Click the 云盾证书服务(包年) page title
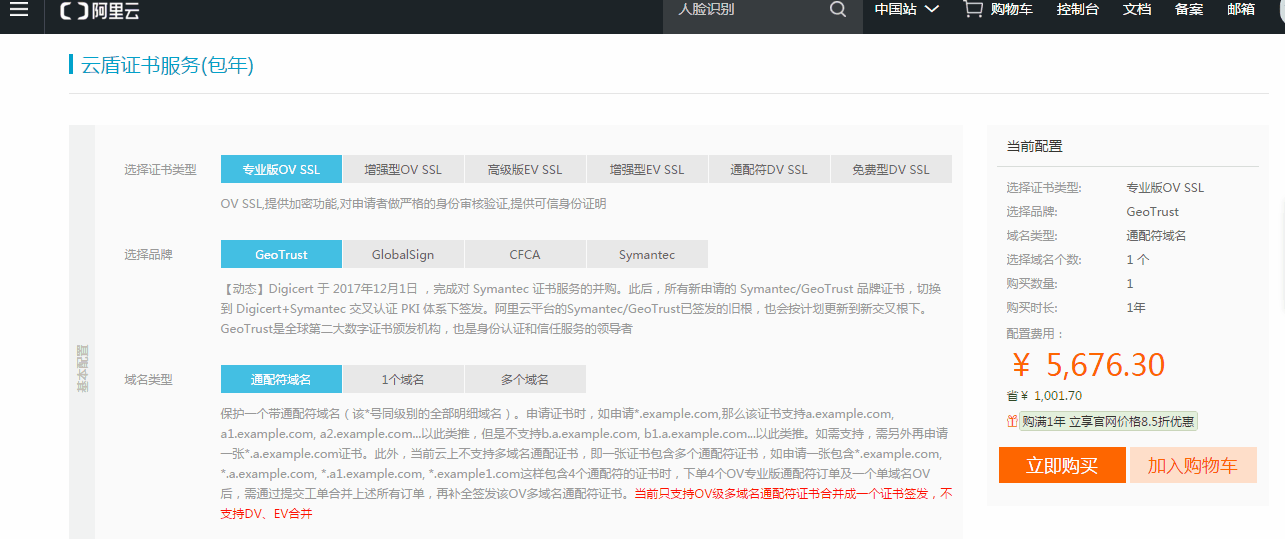The height and width of the screenshot is (539, 1285). [x=168, y=65]
